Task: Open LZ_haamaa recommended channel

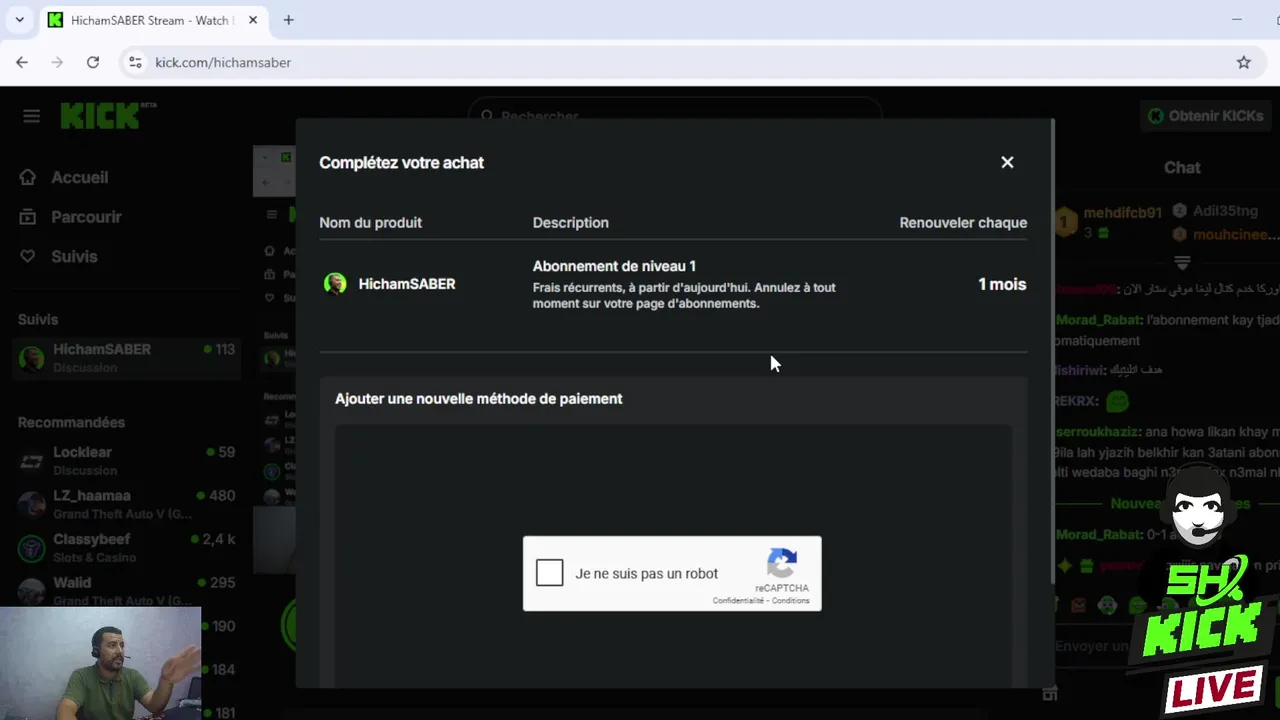Action: tap(126, 503)
